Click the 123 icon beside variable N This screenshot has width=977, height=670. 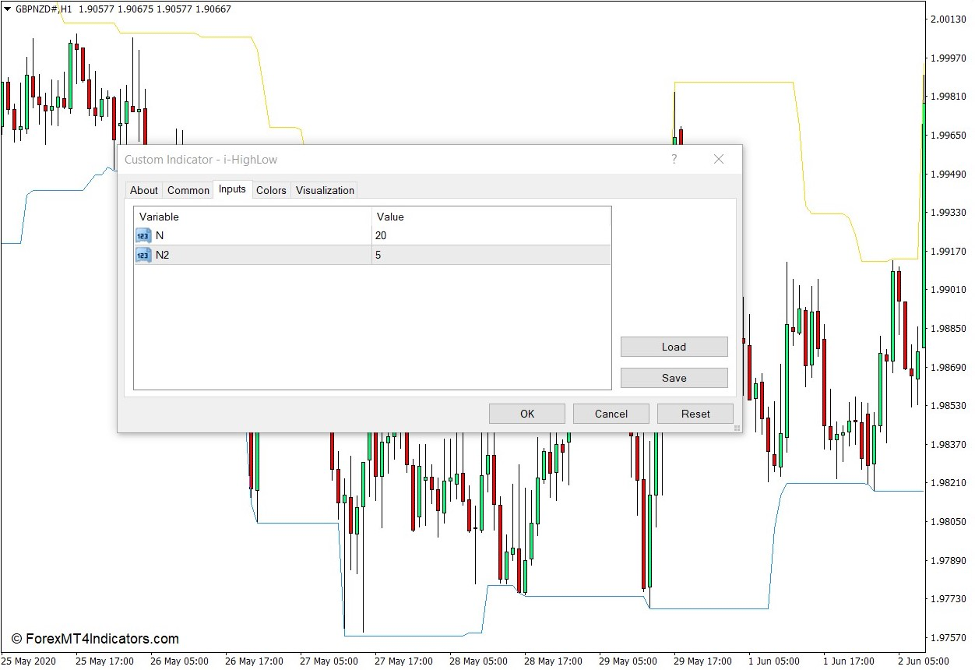coord(141,235)
